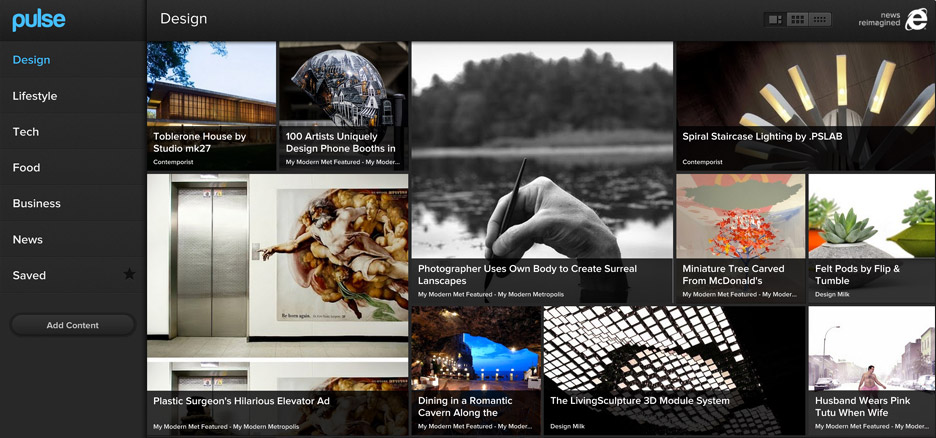Open the 100 Artists Phone Booths story

[x=343, y=105]
